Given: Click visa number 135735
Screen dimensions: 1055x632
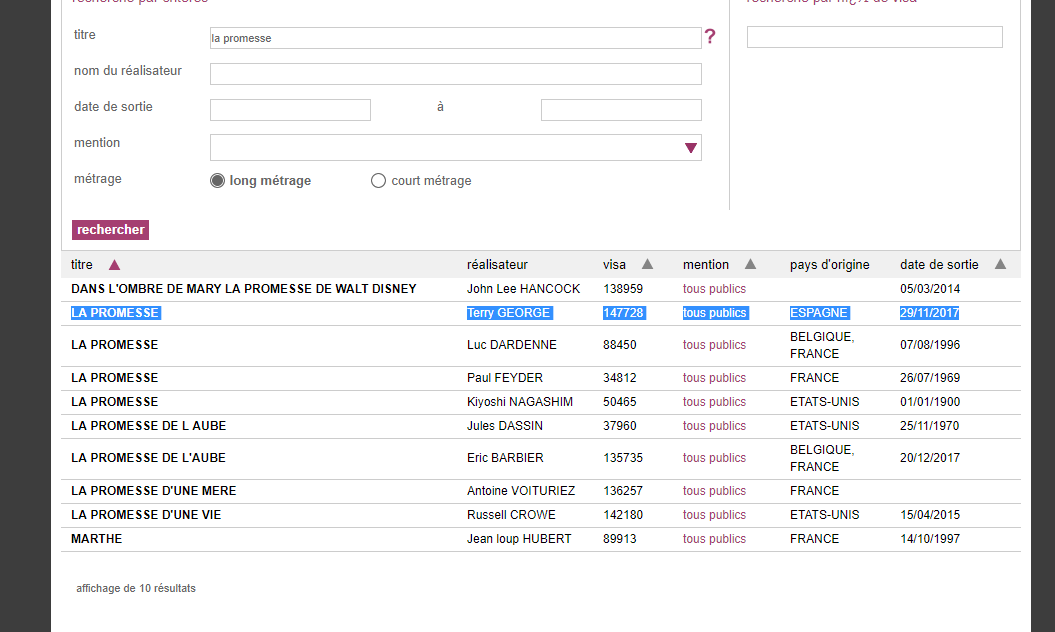Looking at the screenshot, I should pyautogui.click(x=623, y=458).
